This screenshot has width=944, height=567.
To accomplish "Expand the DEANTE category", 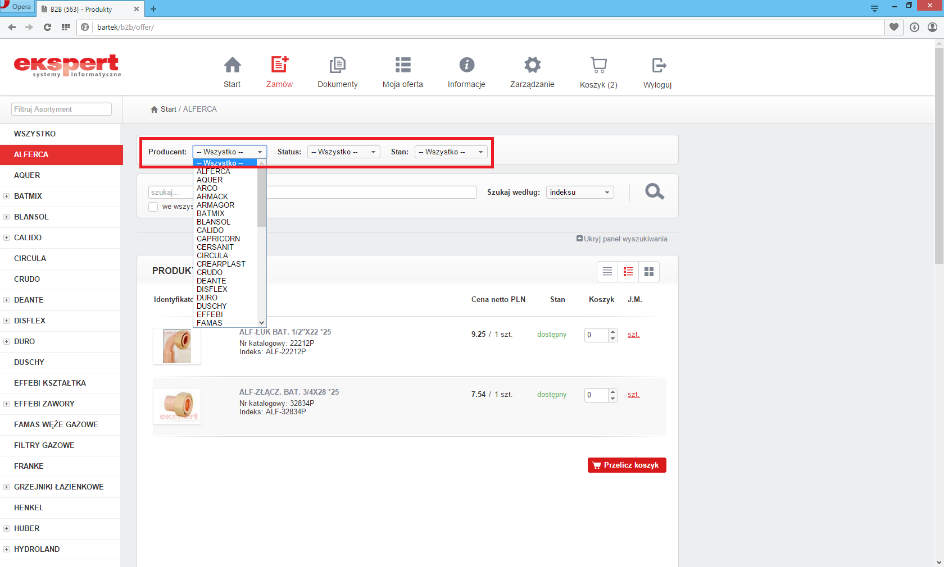I will pos(7,300).
